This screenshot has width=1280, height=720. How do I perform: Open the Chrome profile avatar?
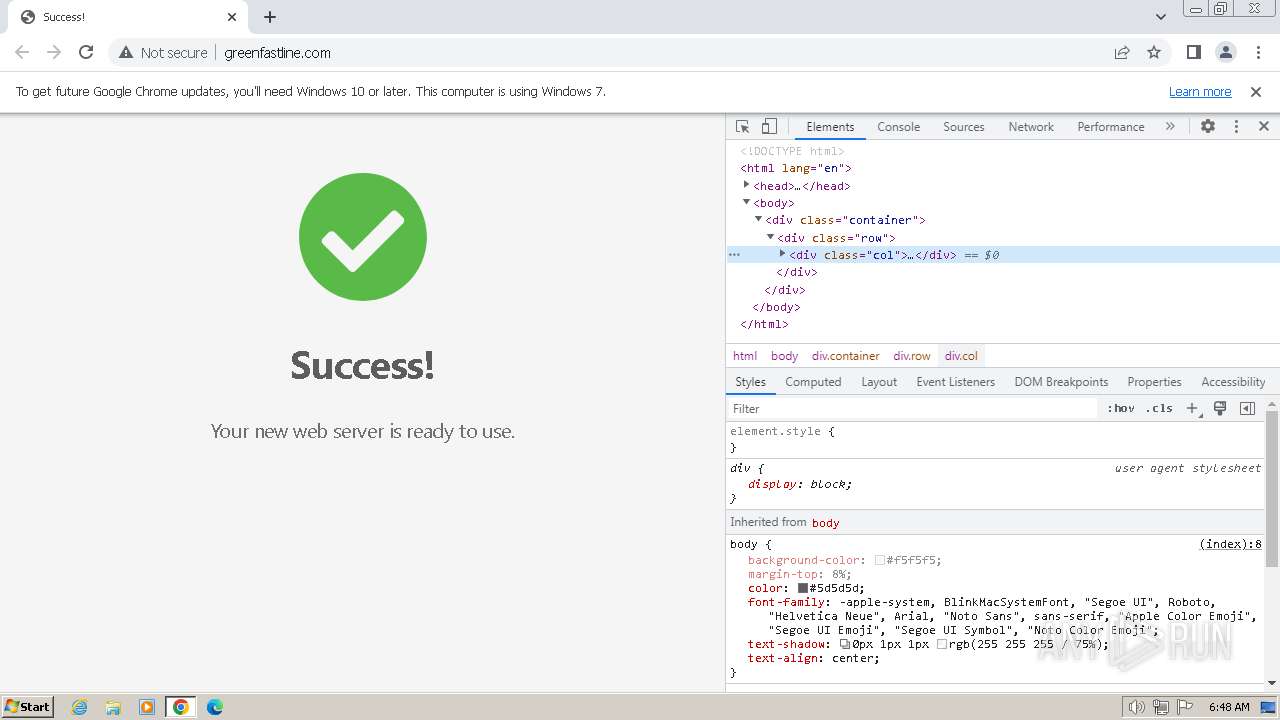click(1225, 52)
